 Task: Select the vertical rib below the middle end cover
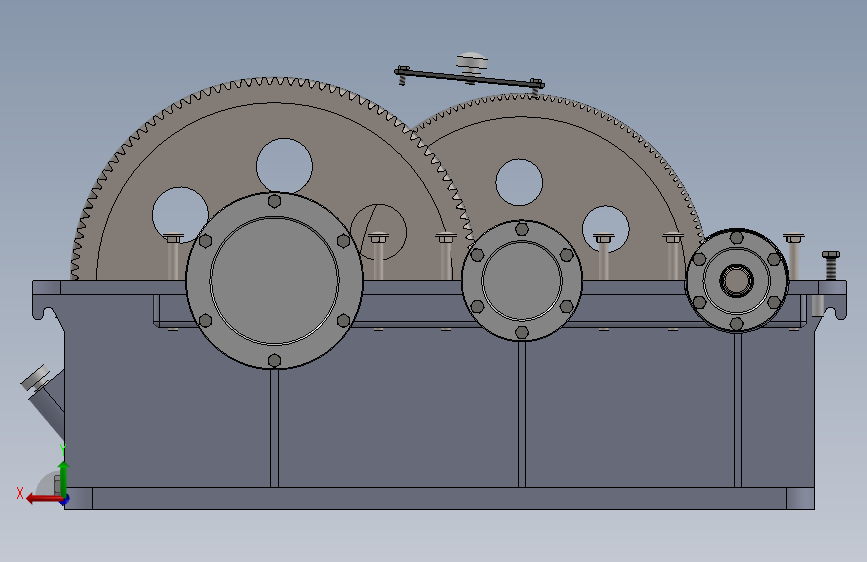coord(521,414)
